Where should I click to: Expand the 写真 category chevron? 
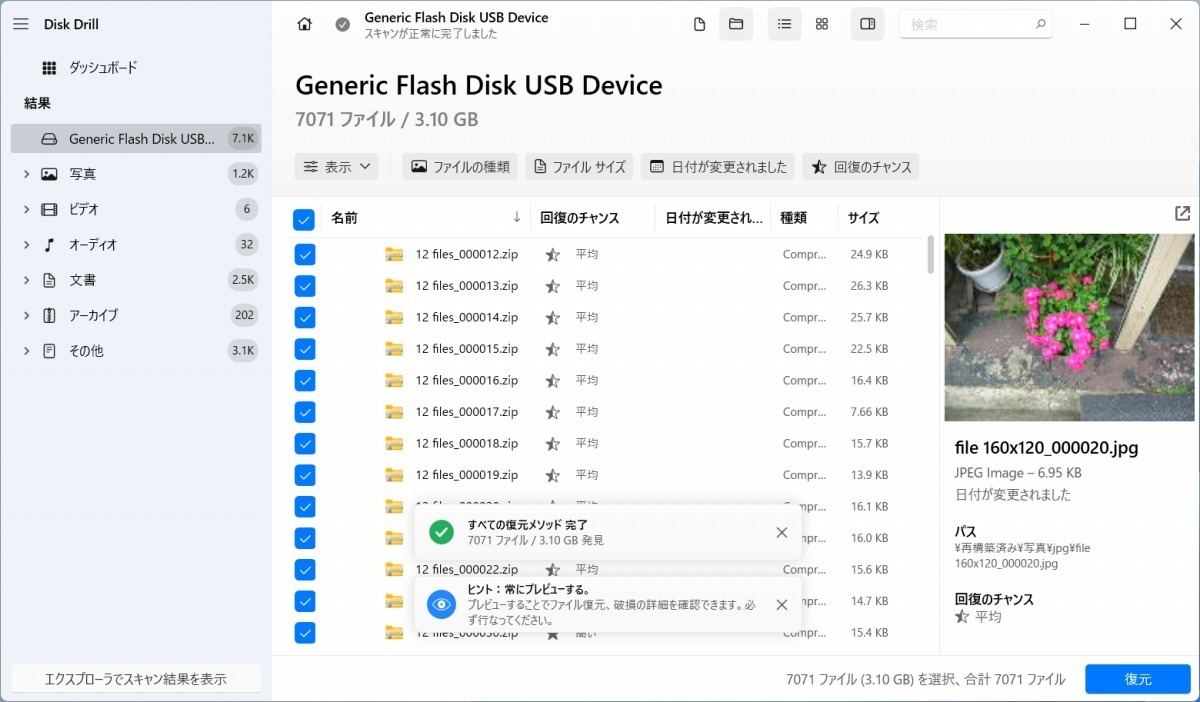click(x=26, y=174)
